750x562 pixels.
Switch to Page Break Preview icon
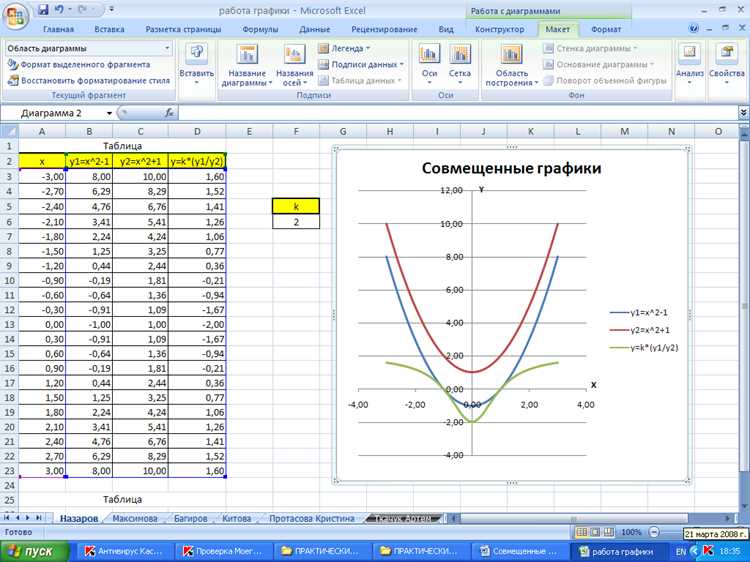point(608,532)
